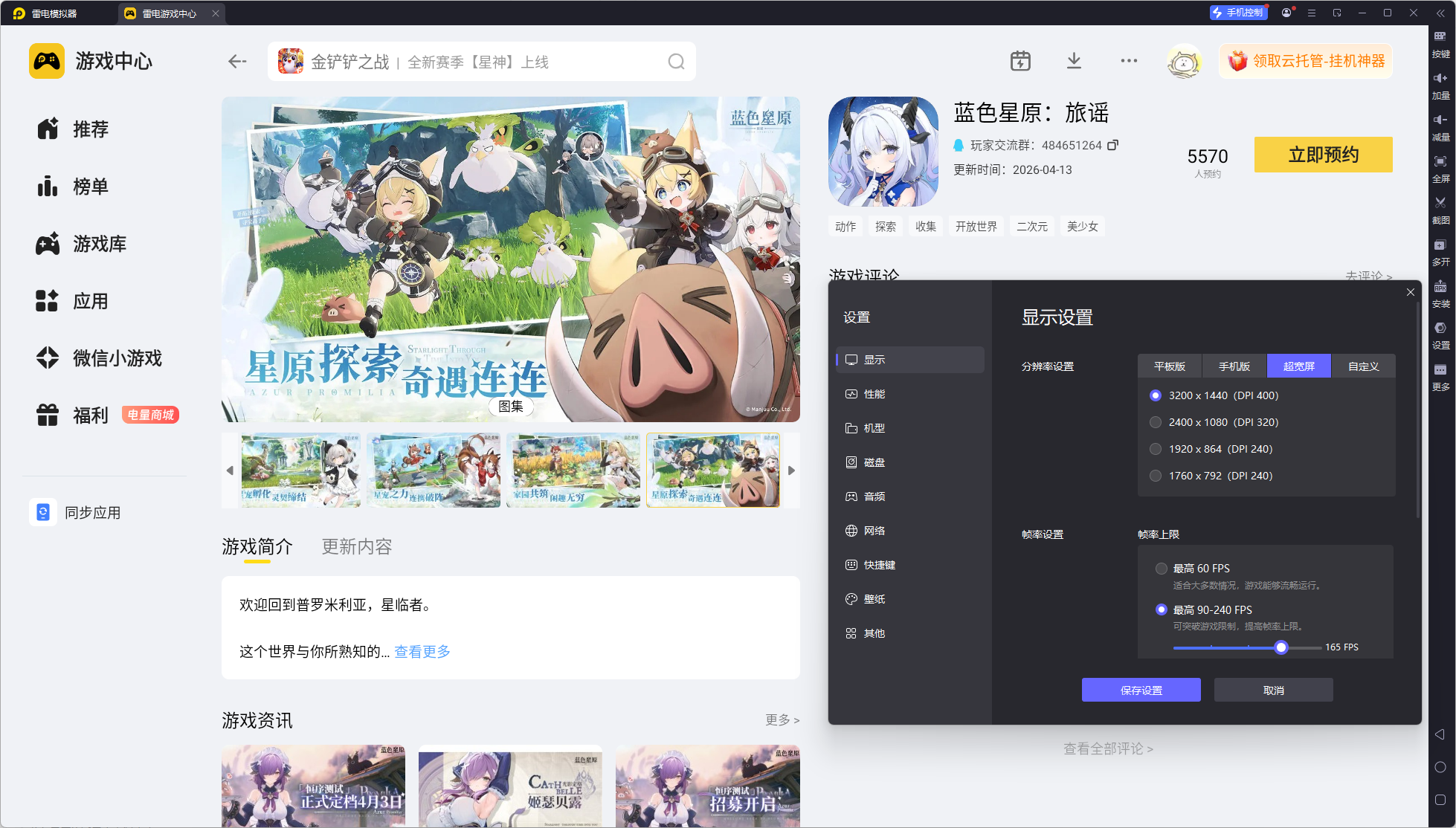Select 1920 x 864 resolution option
Screen dimensions: 1456x828
coord(1156,449)
